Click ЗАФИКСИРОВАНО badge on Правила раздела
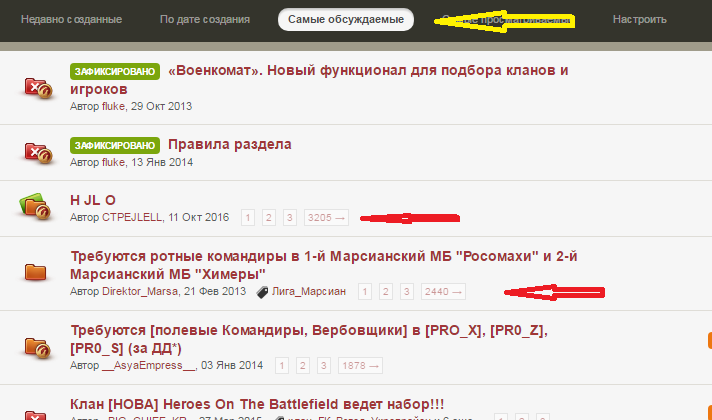This screenshot has width=712, height=420. (x=115, y=145)
